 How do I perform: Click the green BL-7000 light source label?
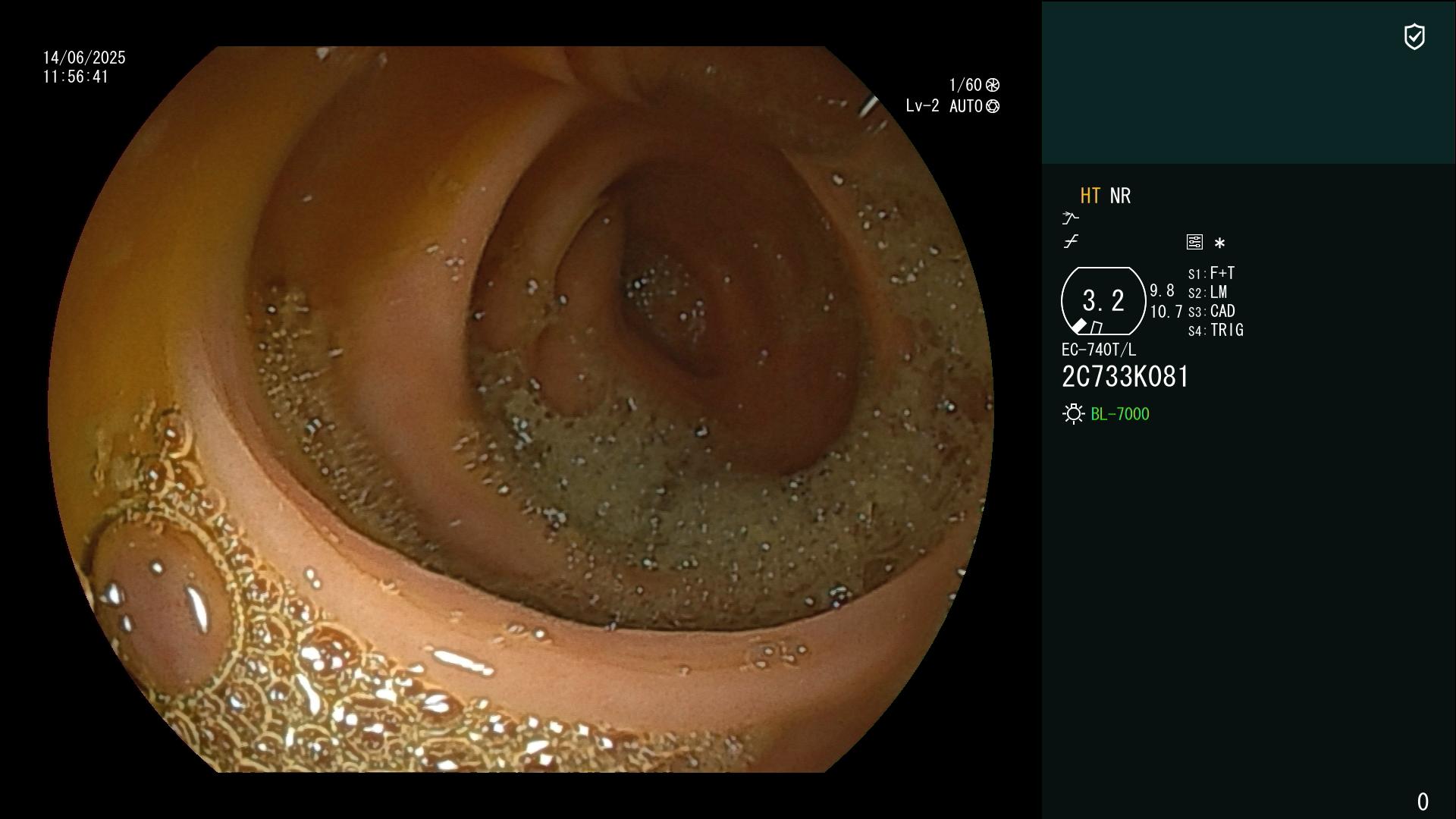[1120, 414]
